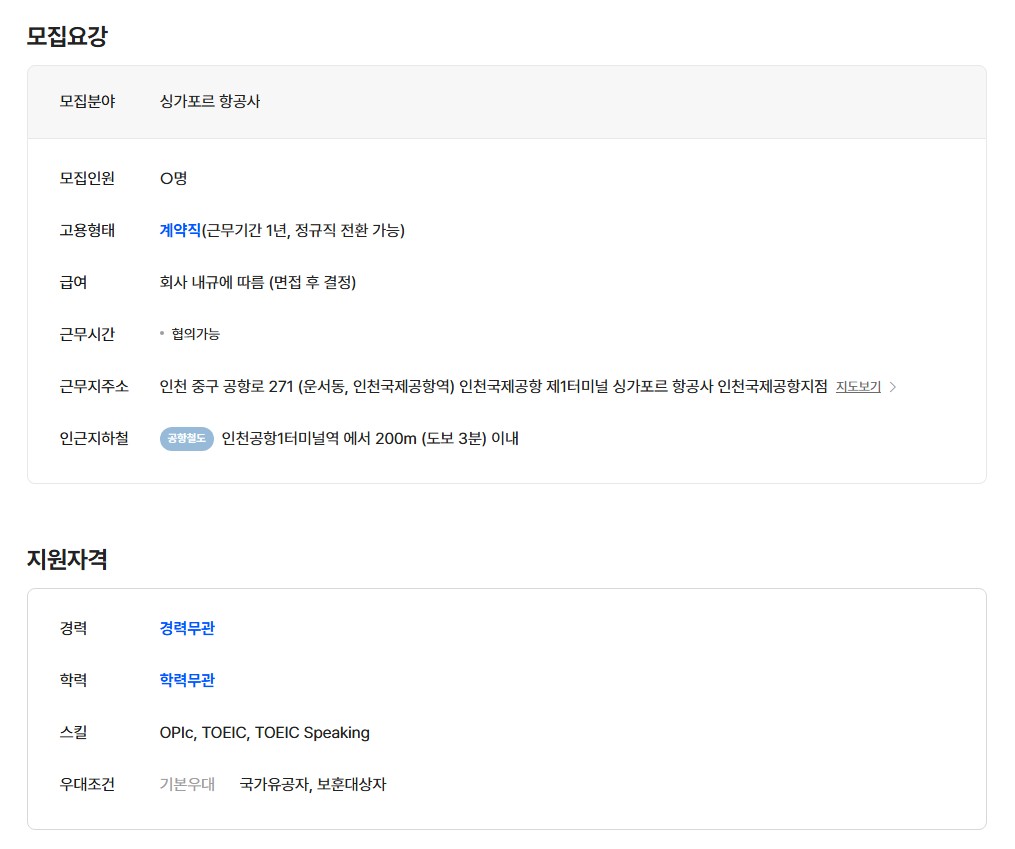Viewport: 1015px width, 849px height.
Task: Select the blue 학력무관 text
Action: [x=187, y=681]
